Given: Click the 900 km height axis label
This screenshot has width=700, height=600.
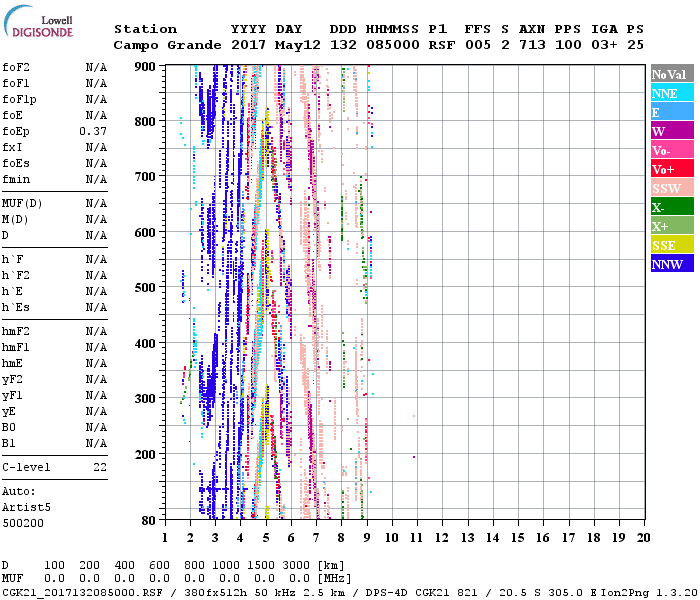Looking at the screenshot, I should (145, 67).
